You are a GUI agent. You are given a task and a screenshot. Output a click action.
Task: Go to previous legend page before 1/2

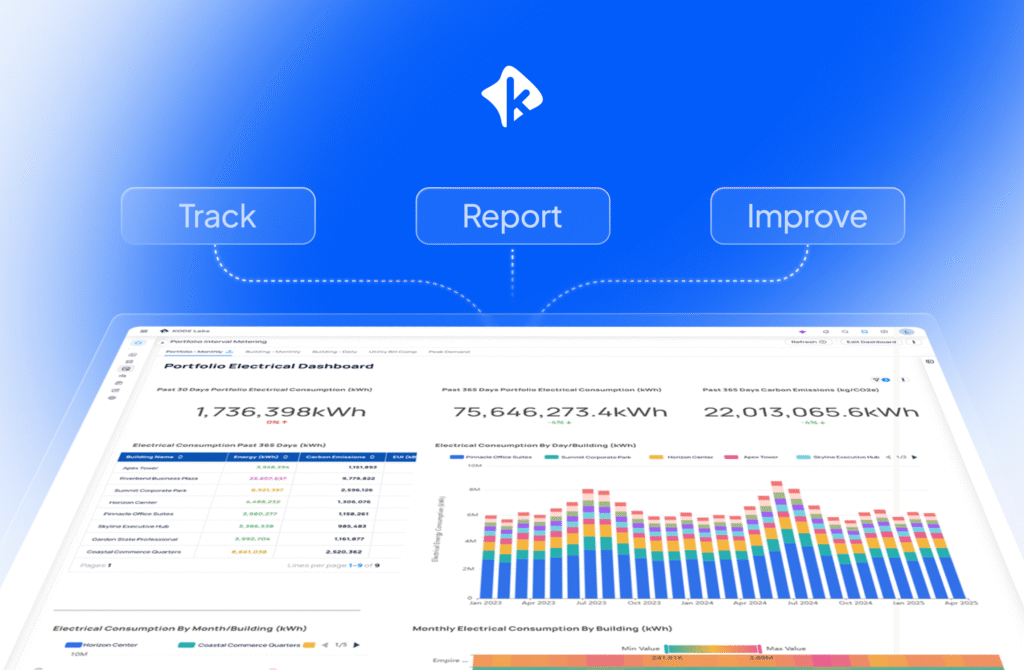click(888, 457)
